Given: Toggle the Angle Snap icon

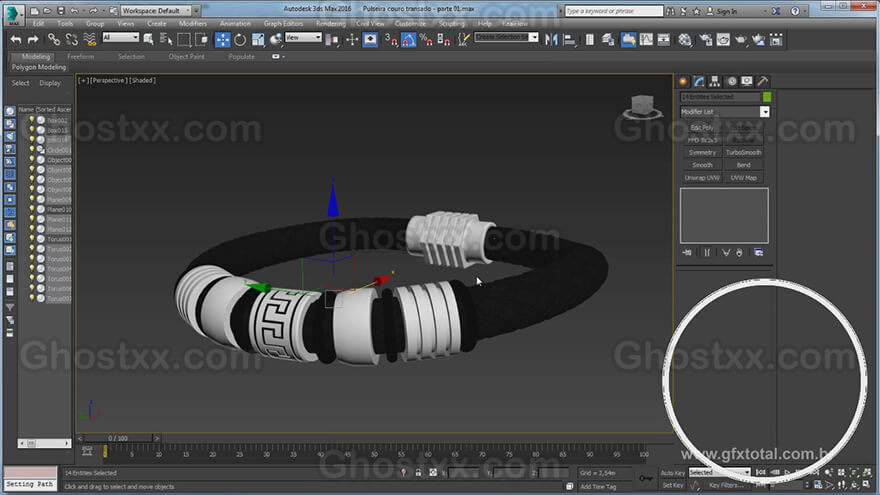Looking at the screenshot, I should coord(409,39).
